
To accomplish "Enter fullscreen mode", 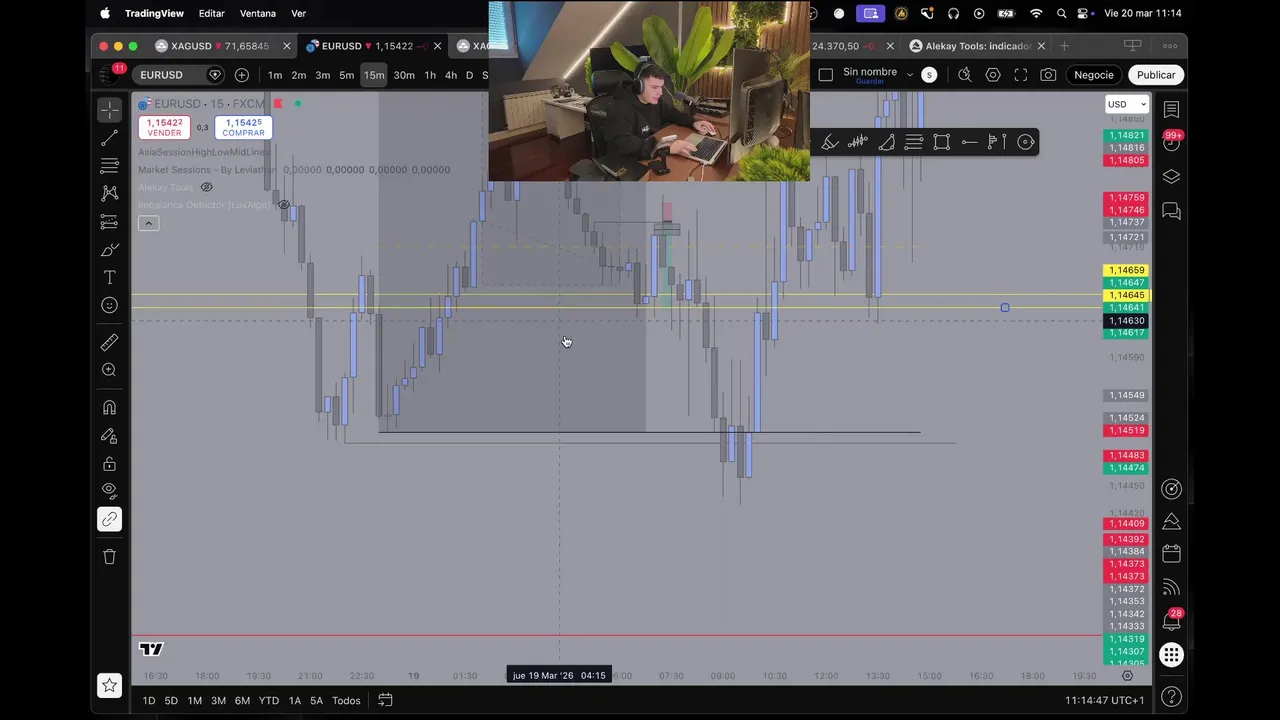I will click(1021, 75).
